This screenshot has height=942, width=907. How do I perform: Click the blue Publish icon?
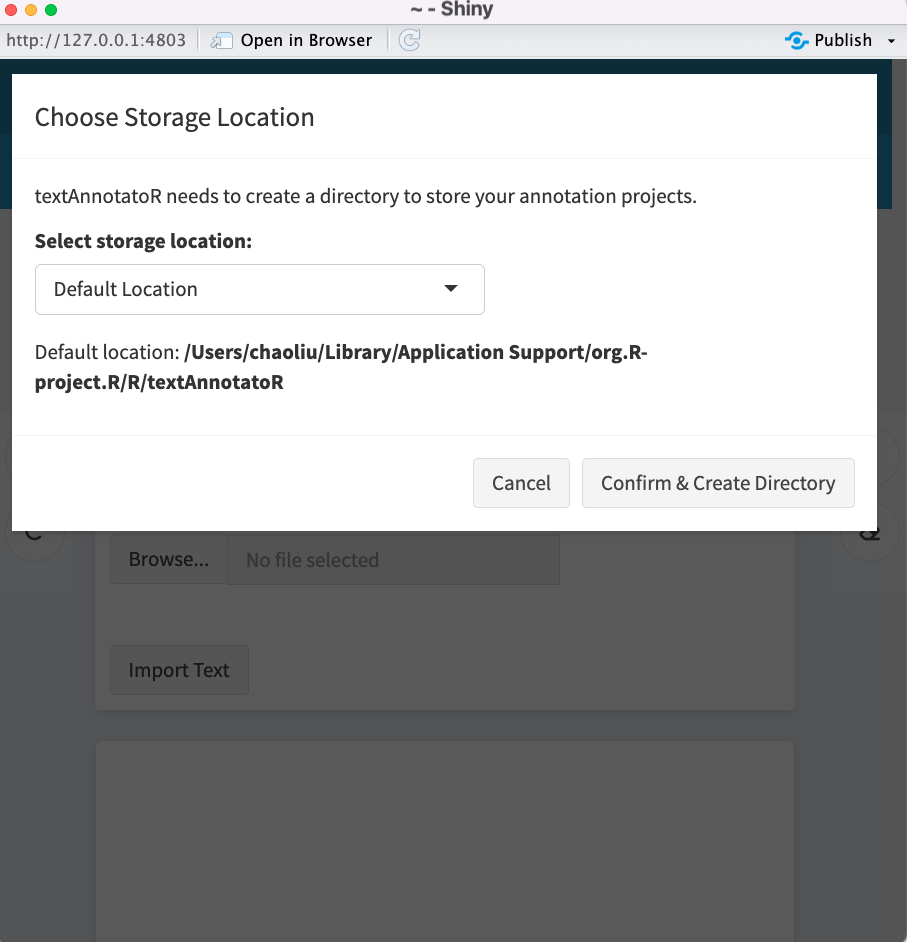pos(796,40)
